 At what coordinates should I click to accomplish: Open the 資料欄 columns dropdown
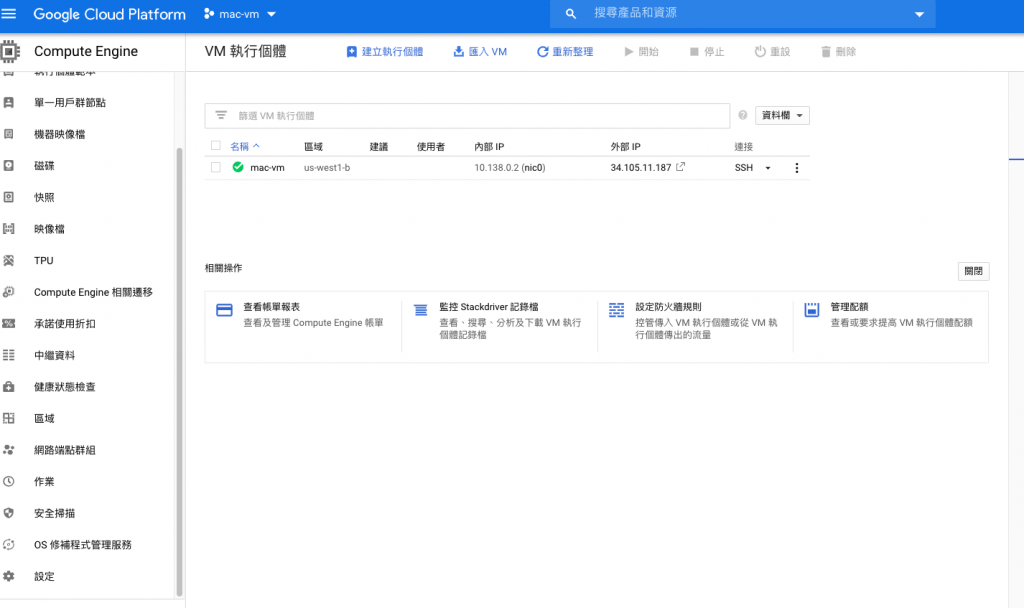tap(782, 116)
